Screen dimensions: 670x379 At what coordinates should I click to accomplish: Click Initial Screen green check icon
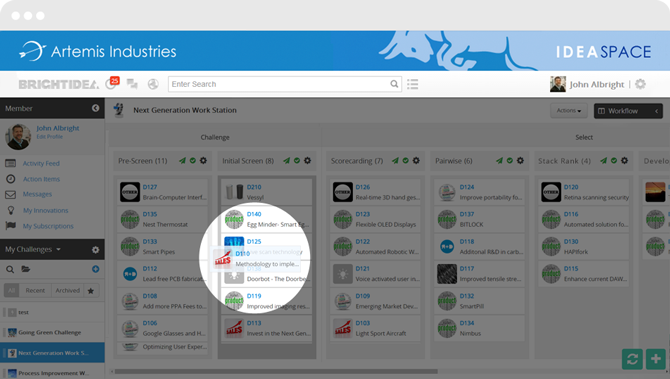click(297, 161)
